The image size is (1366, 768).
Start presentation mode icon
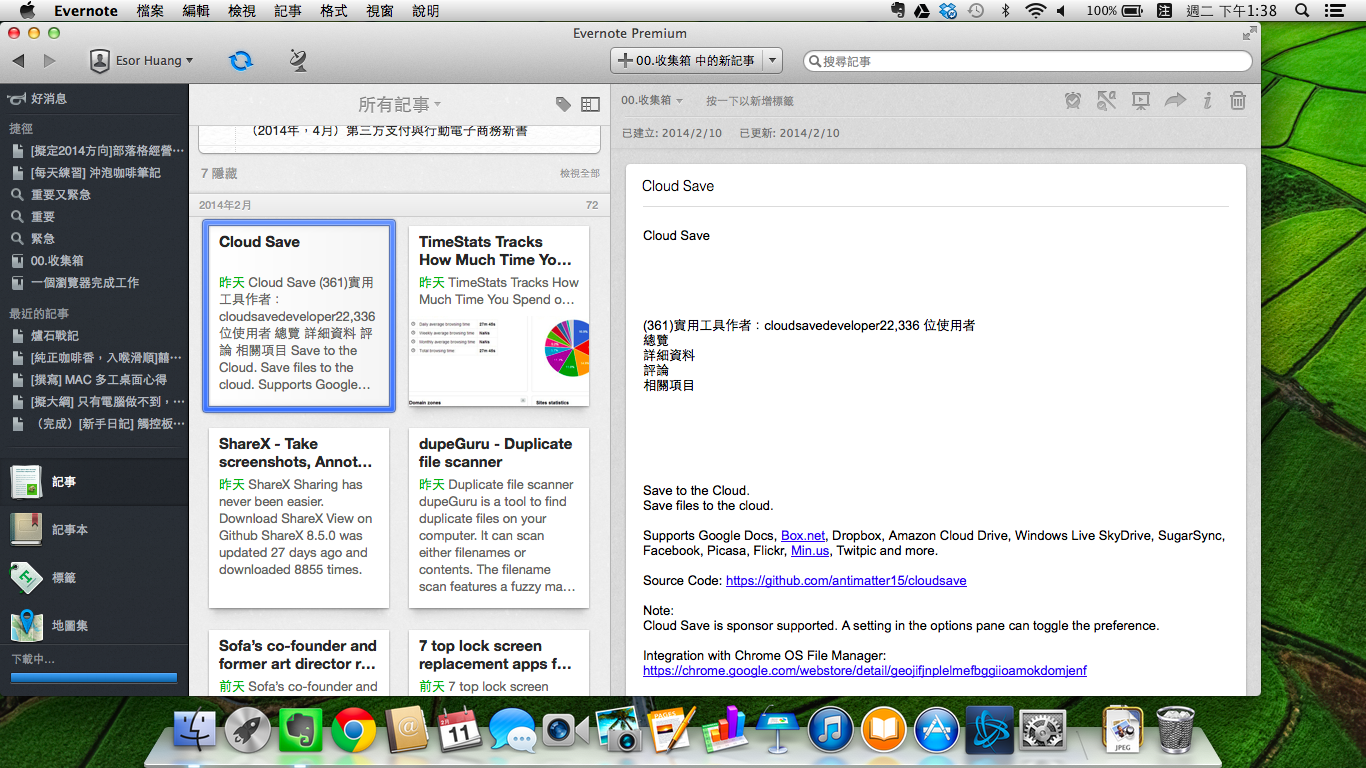click(x=1140, y=100)
